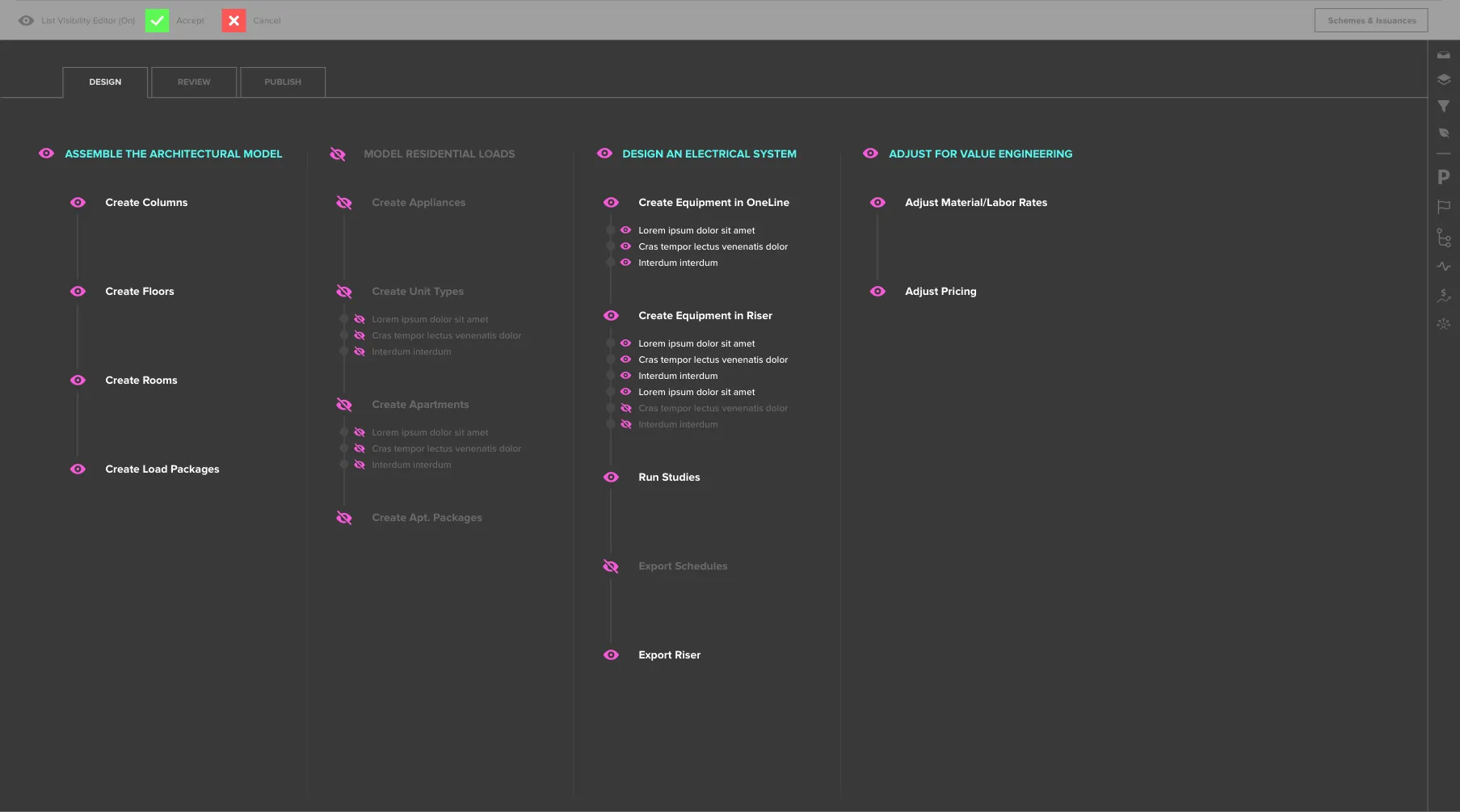The height and width of the screenshot is (812, 1460).
Task: Click the Run Studies step label
Action: (669, 477)
